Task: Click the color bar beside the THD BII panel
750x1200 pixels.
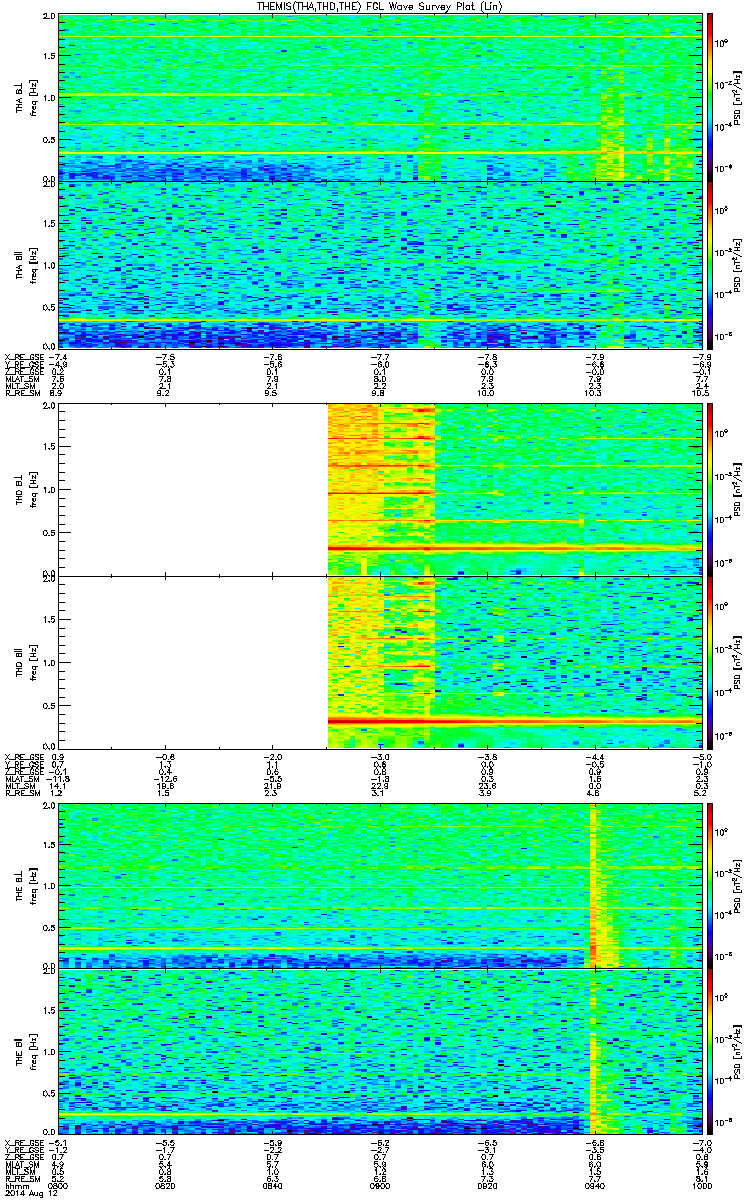Action: click(x=710, y=661)
